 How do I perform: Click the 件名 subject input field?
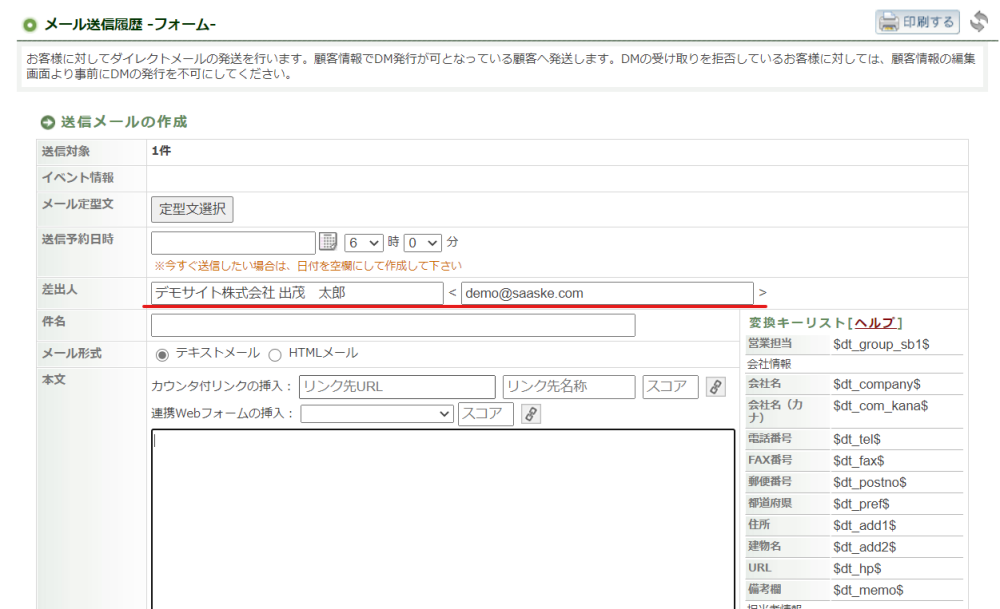pos(393,326)
